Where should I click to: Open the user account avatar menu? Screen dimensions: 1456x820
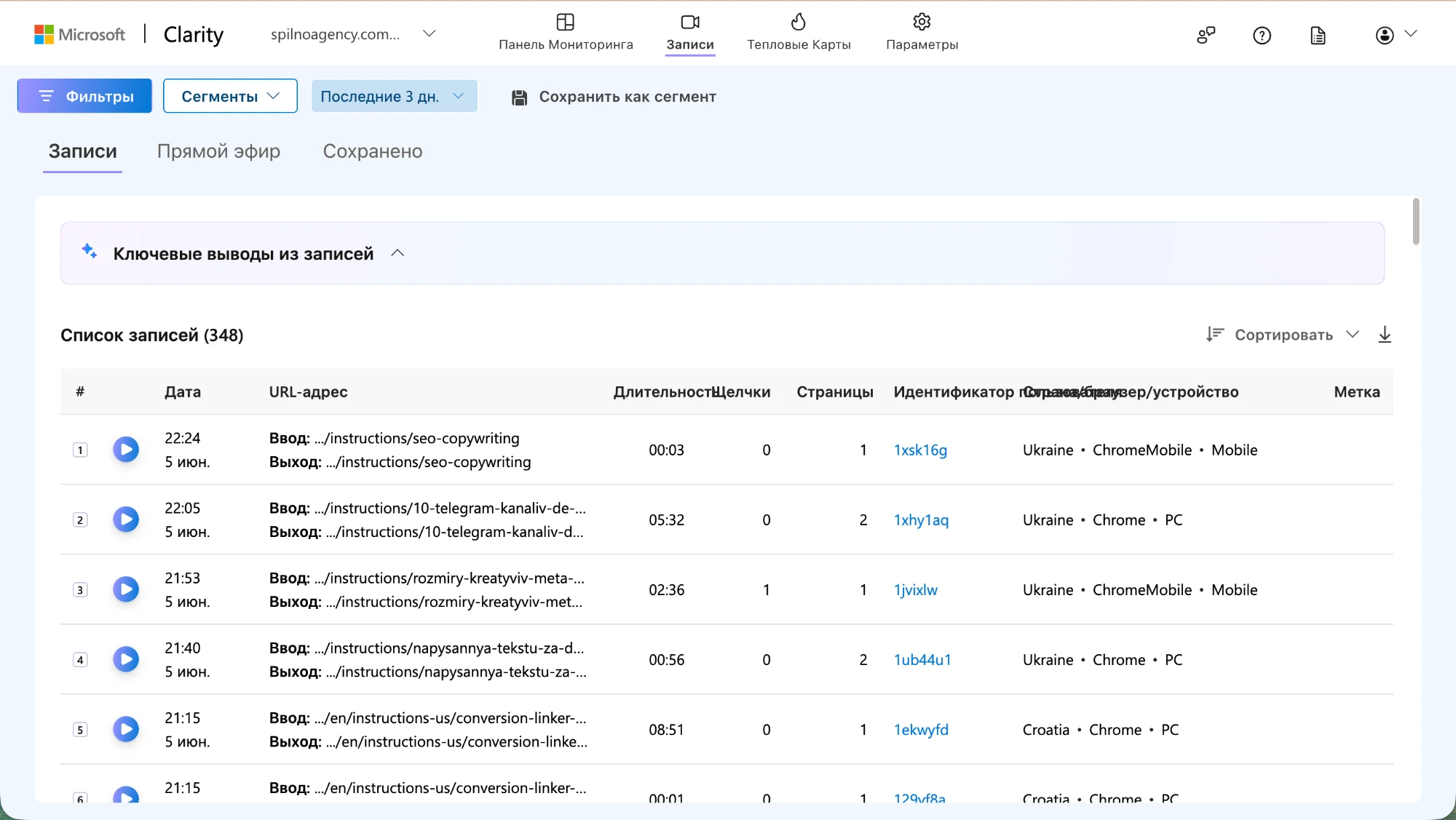point(1396,34)
